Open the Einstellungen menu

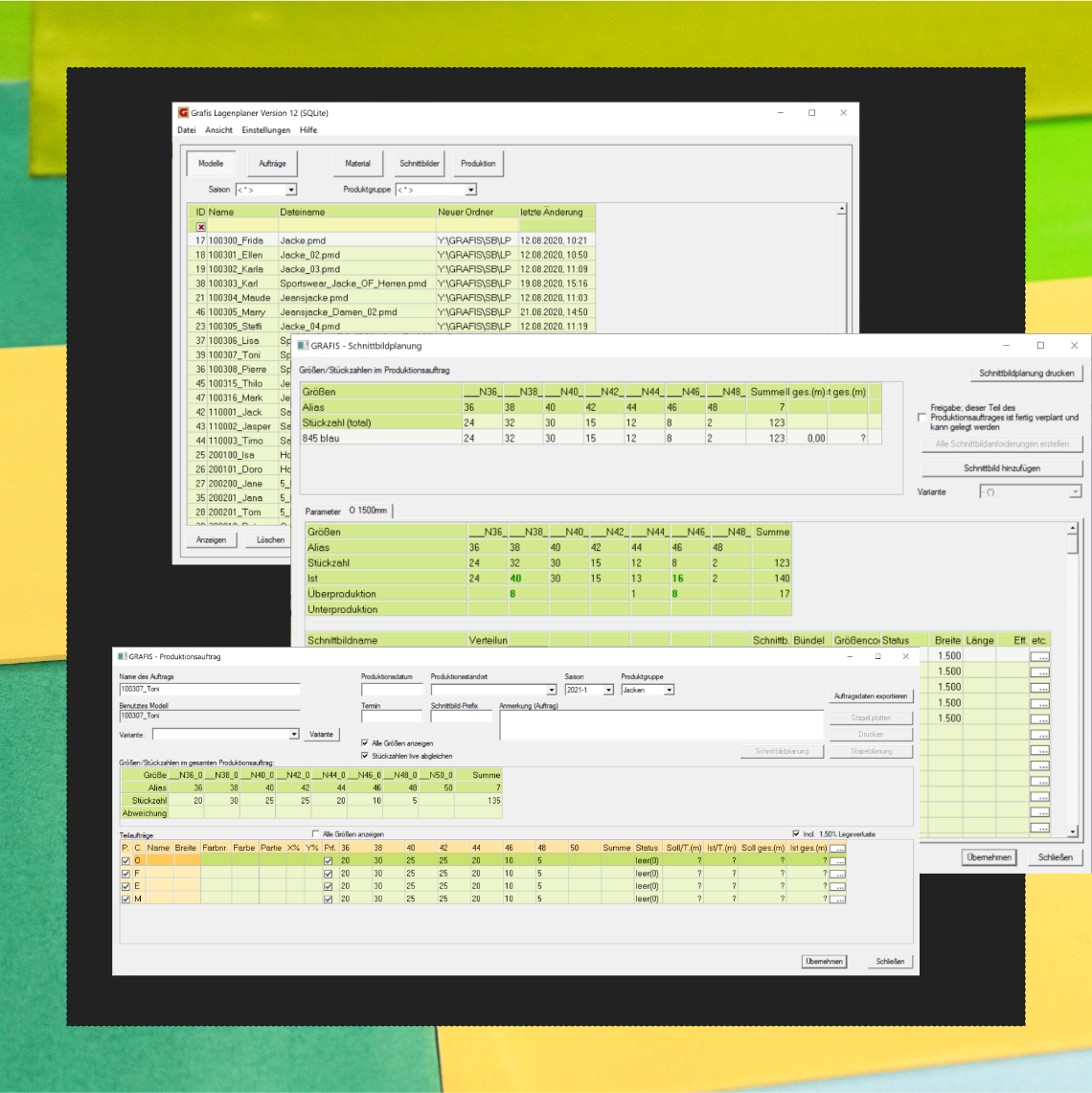pyautogui.click(x=265, y=130)
